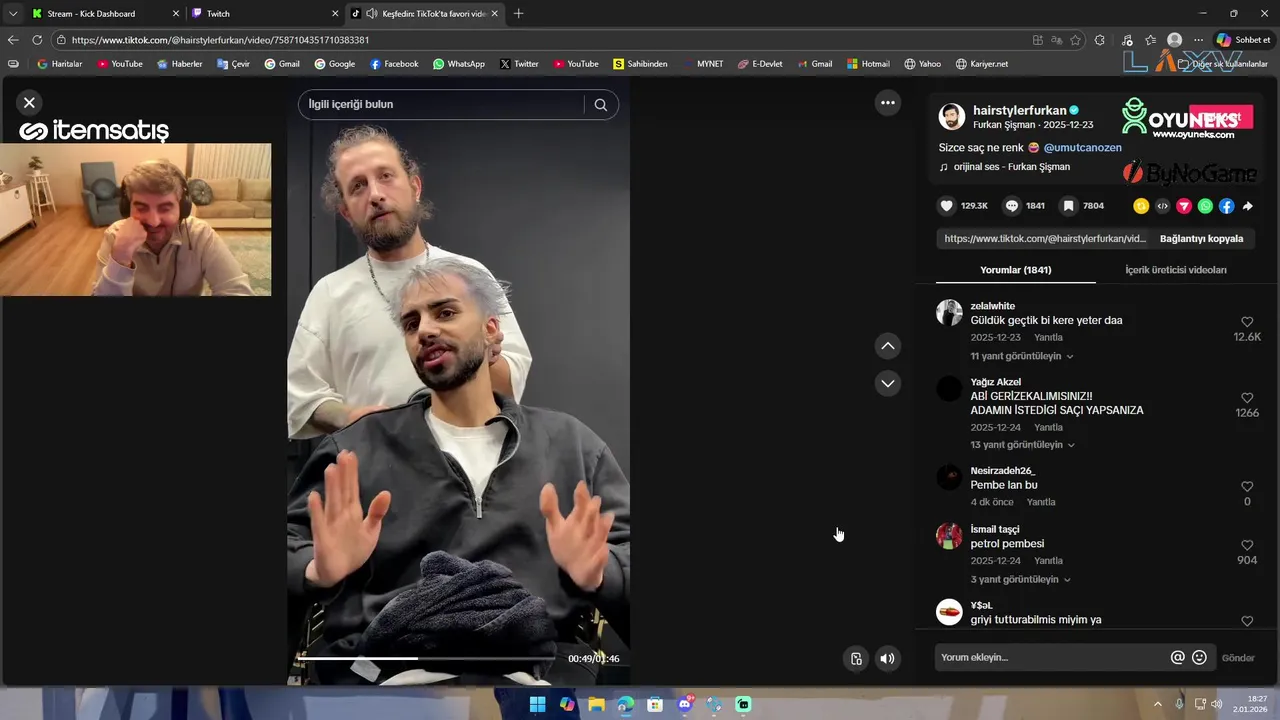
Task: Share the video to WhatsApp
Action: [x=1205, y=206]
